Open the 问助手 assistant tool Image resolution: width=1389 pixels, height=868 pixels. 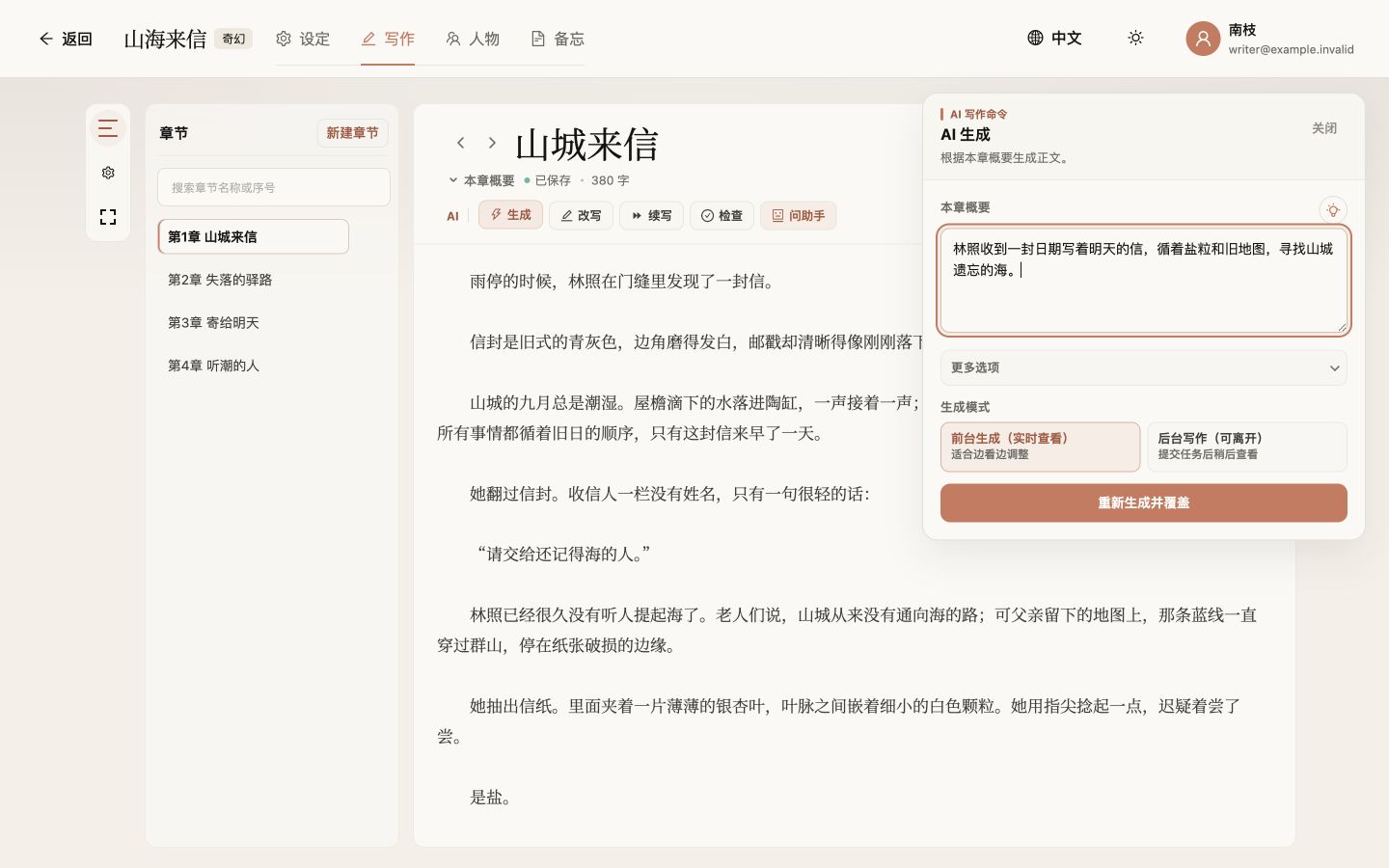[798, 216]
